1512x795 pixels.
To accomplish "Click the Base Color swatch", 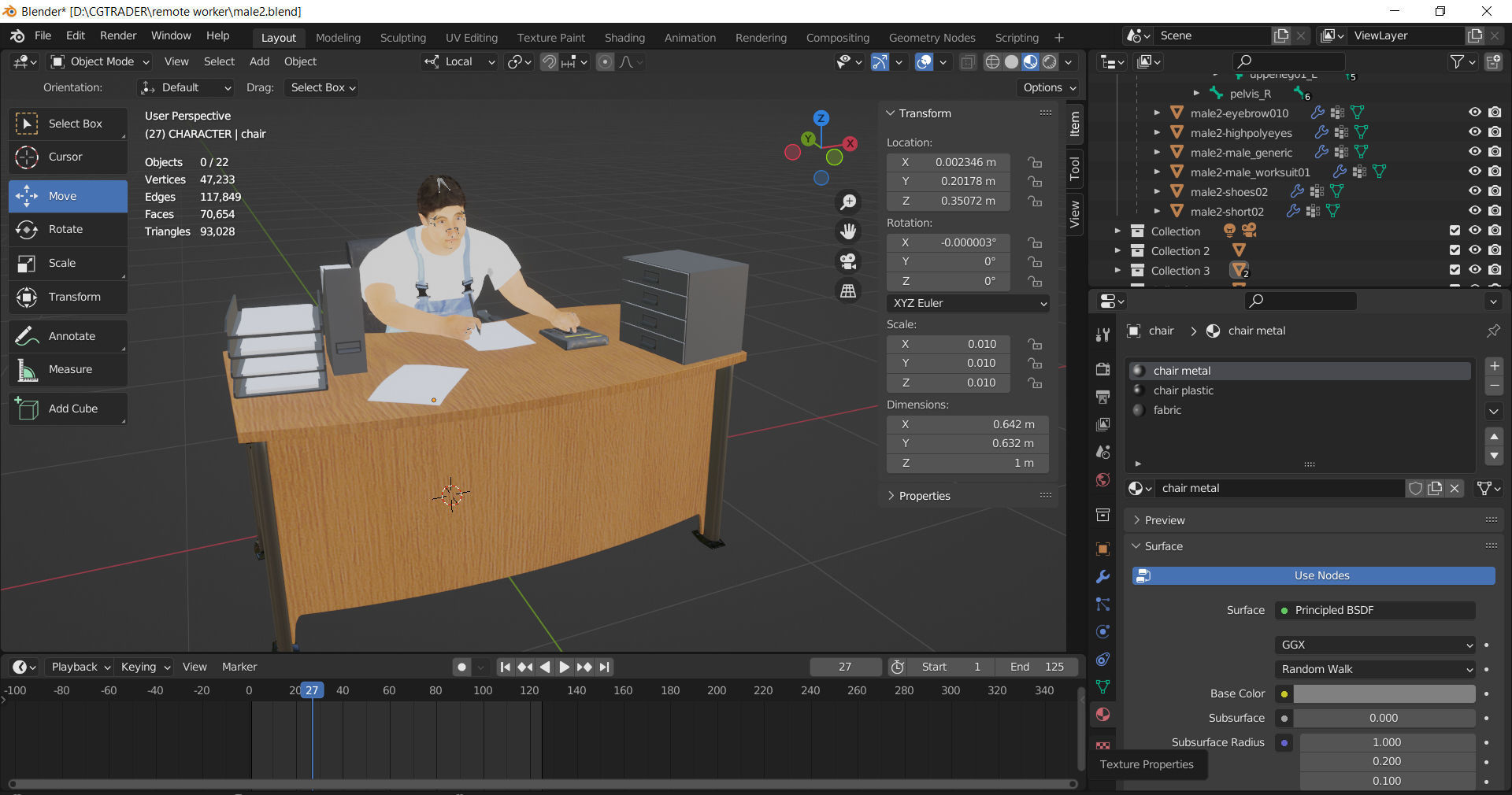I will (x=1384, y=693).
